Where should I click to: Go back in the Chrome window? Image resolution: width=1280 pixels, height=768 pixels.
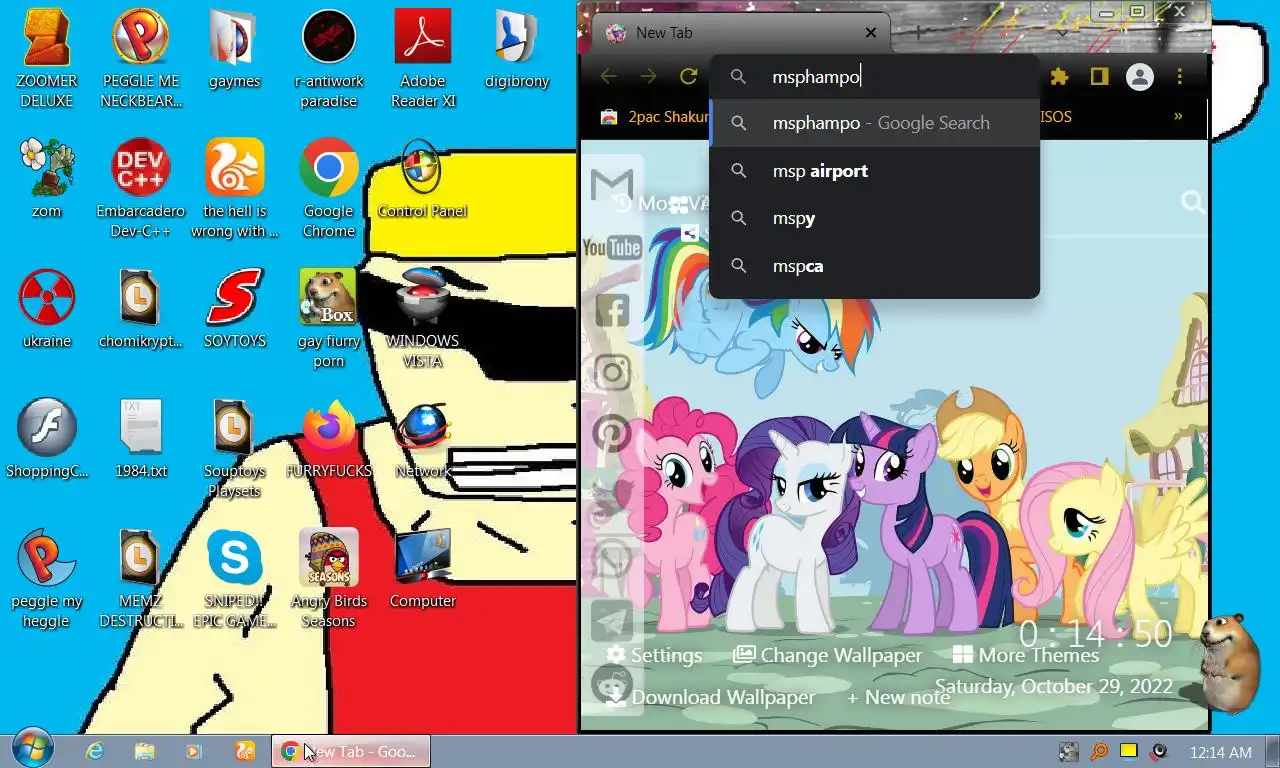pyautogui.click(x=608, y=77)
